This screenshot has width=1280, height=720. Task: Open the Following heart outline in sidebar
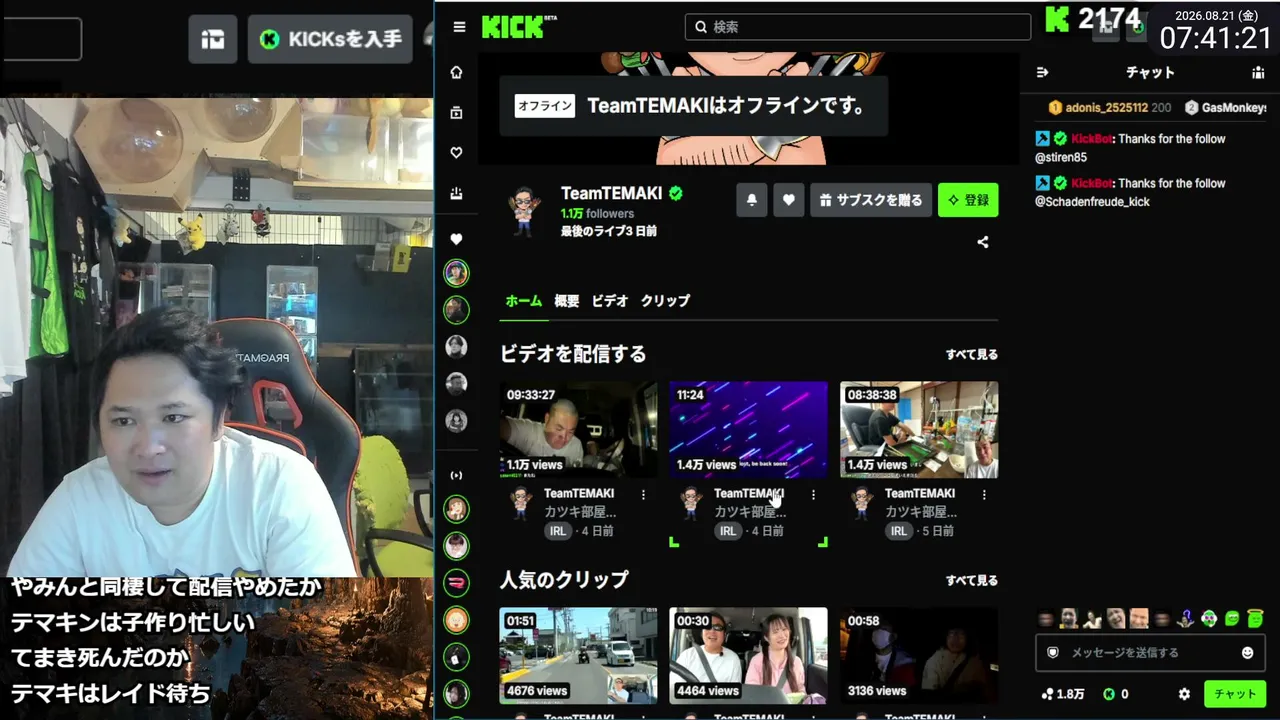[x=456, y=153]
